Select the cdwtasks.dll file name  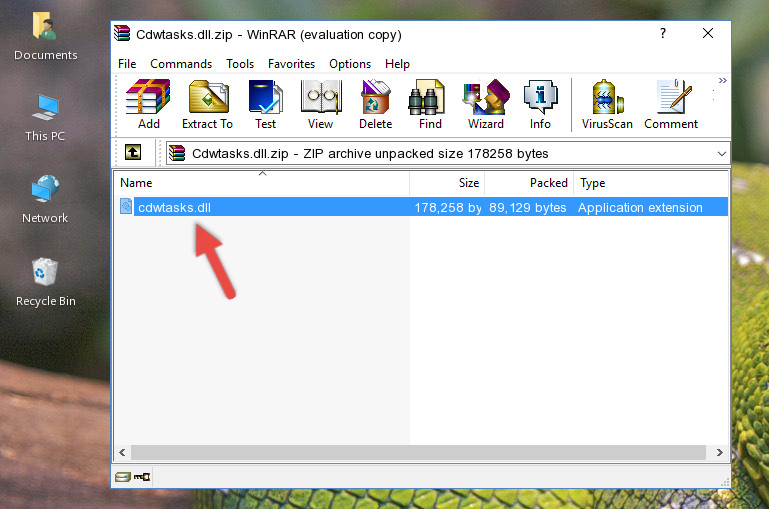pos(174,207)
